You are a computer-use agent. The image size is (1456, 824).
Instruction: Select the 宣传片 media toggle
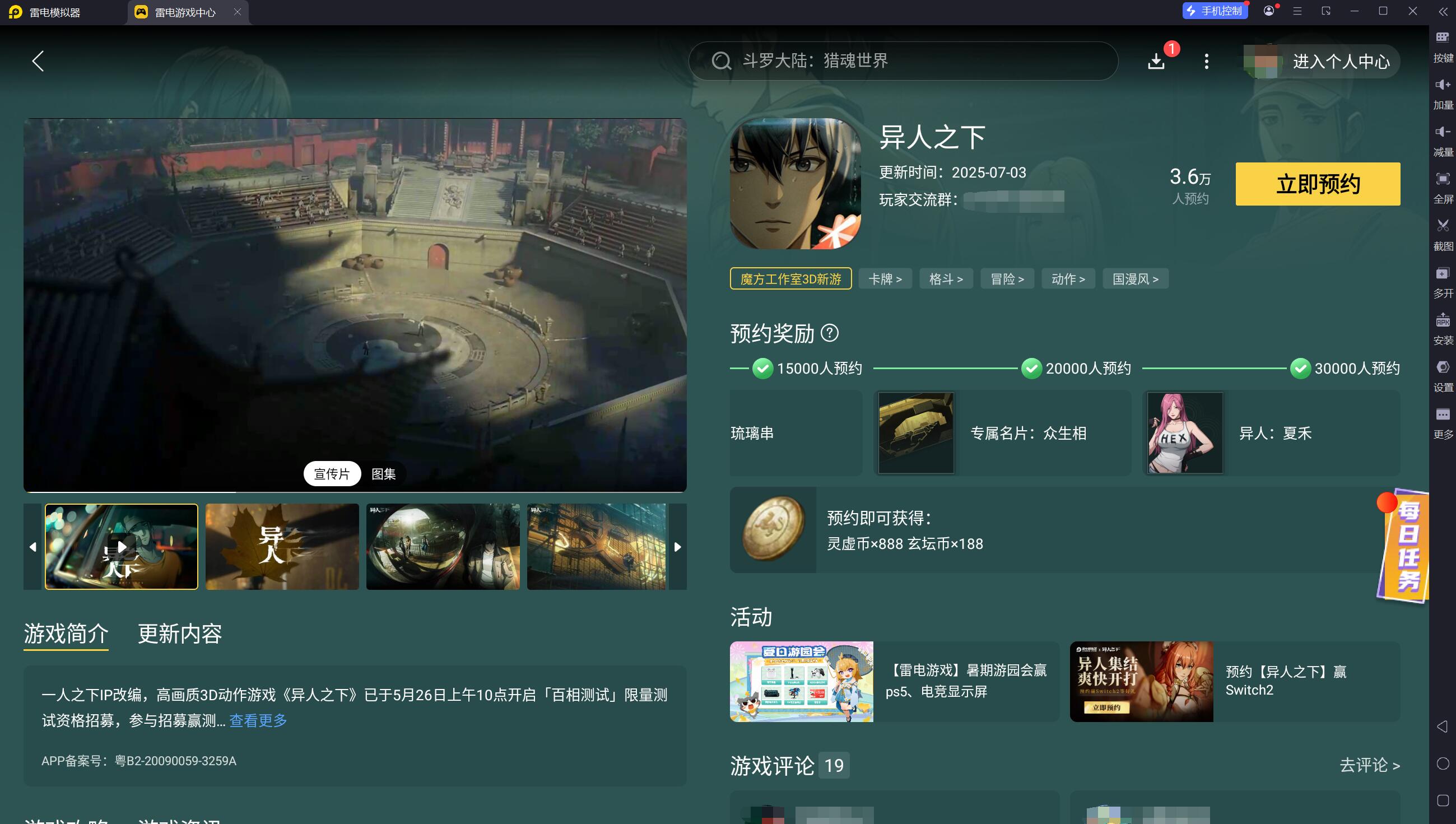[x=332, y=474]
